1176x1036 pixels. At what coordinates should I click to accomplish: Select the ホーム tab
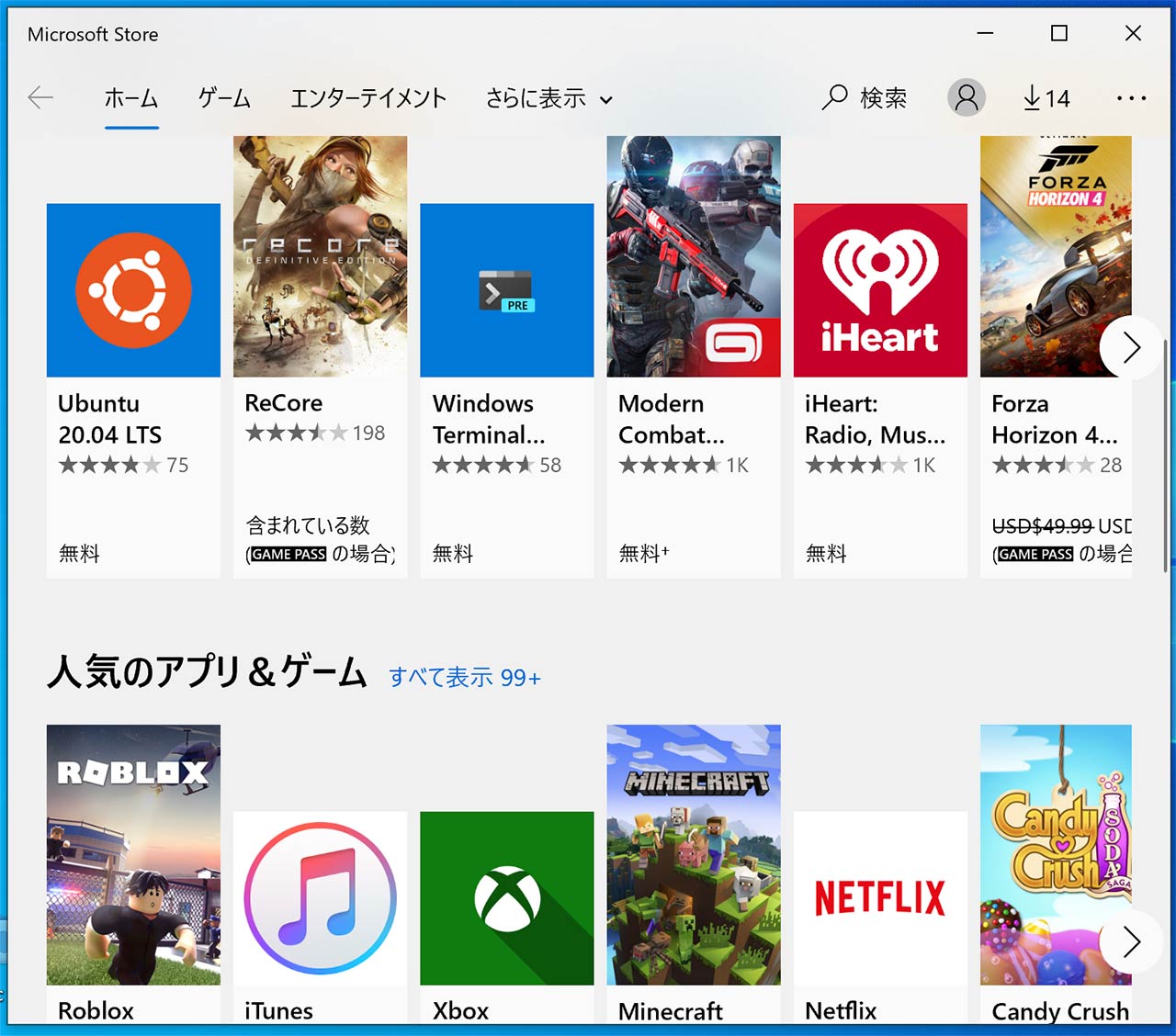pos(131,97)
